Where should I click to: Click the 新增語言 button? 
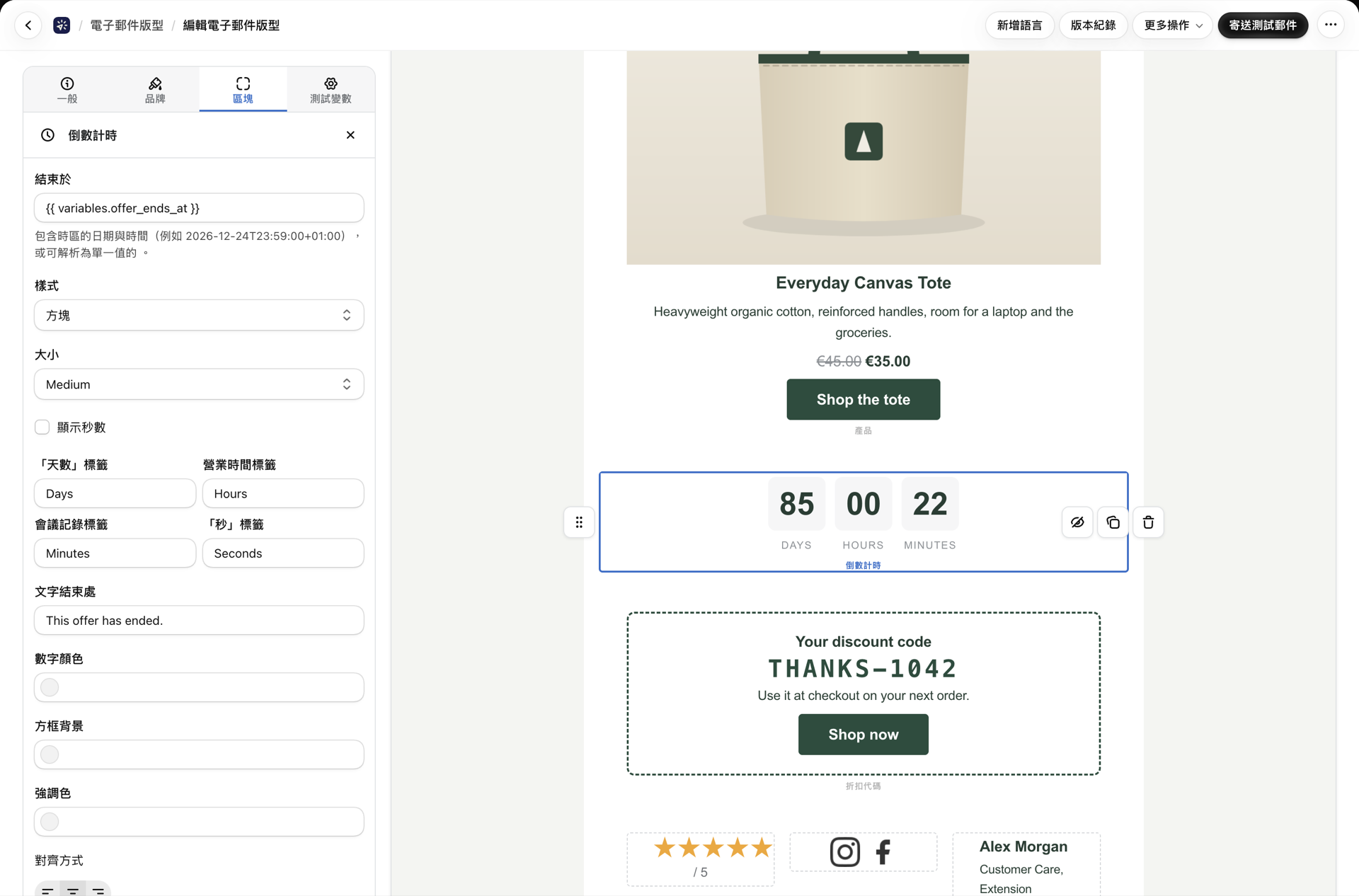(1019, 25)
